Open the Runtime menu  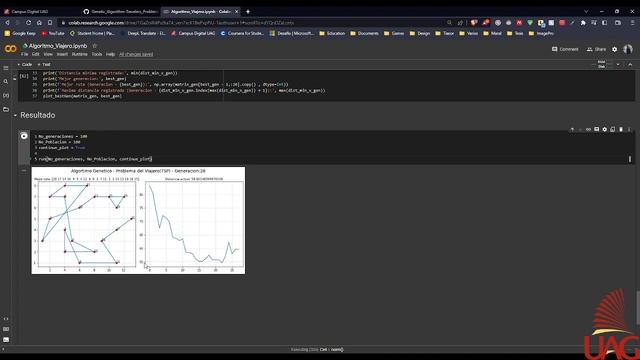tap(80, 54)
